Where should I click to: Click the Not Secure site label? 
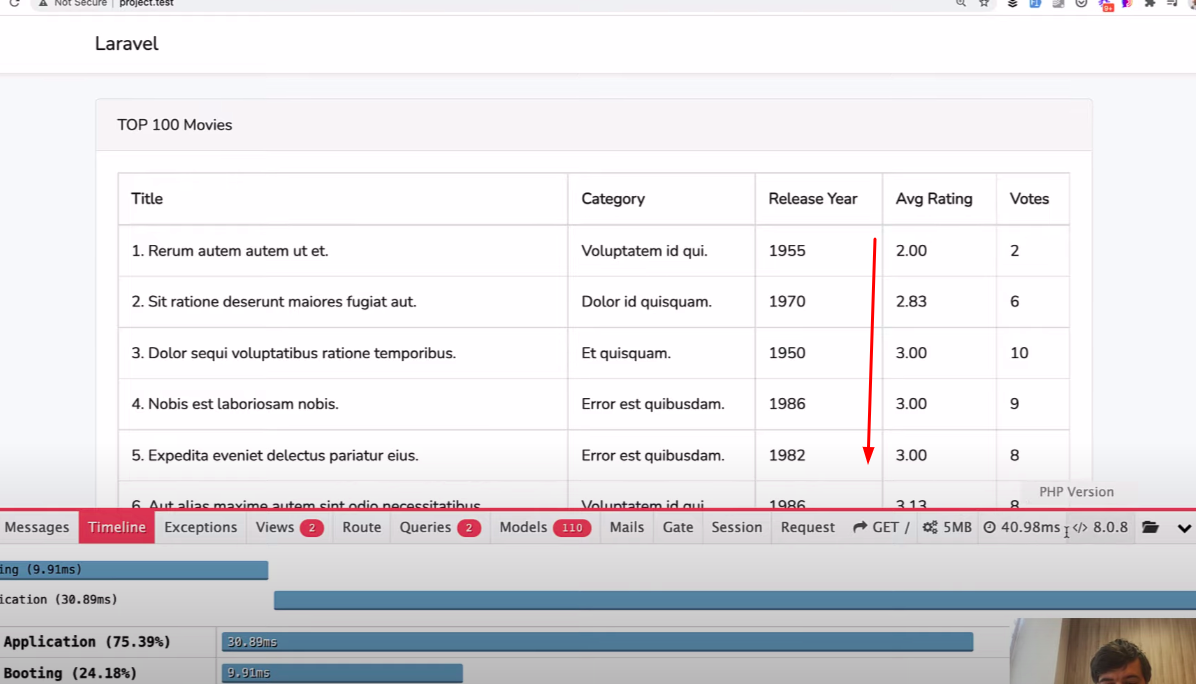pyautogui.click(x=71, y=4)
